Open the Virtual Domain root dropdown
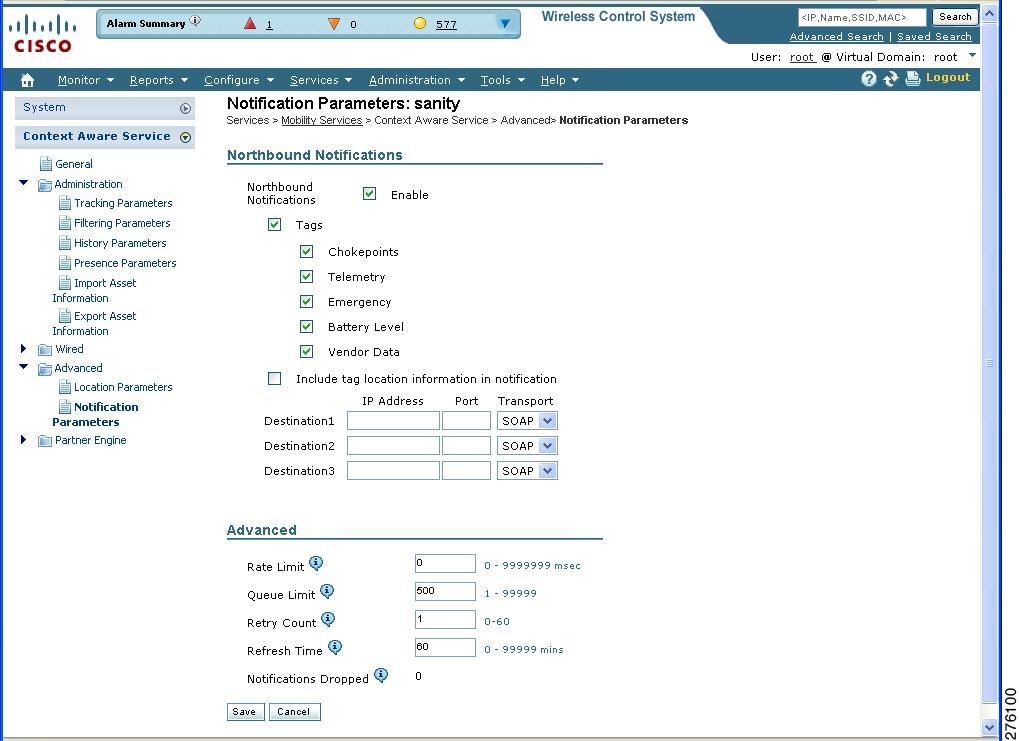1019x741 pixels. [x=972, y=56]
